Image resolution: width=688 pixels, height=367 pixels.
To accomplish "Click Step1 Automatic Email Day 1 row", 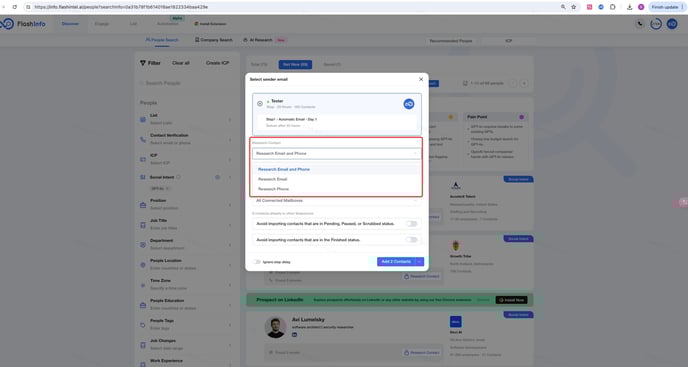I will point(337,122).
